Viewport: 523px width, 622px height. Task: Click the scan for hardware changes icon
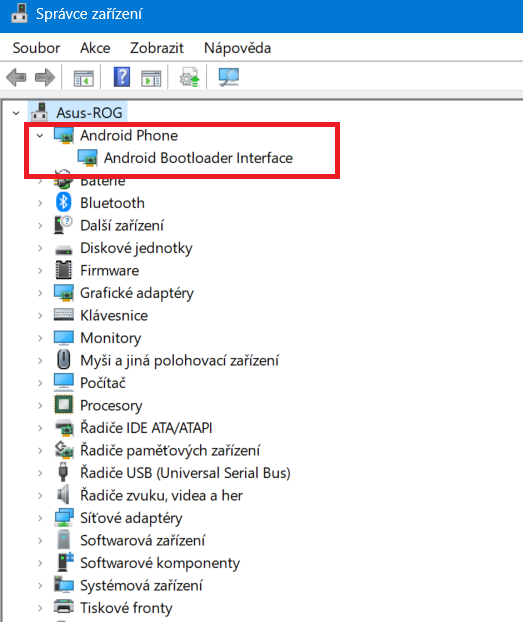click(229, 77)
